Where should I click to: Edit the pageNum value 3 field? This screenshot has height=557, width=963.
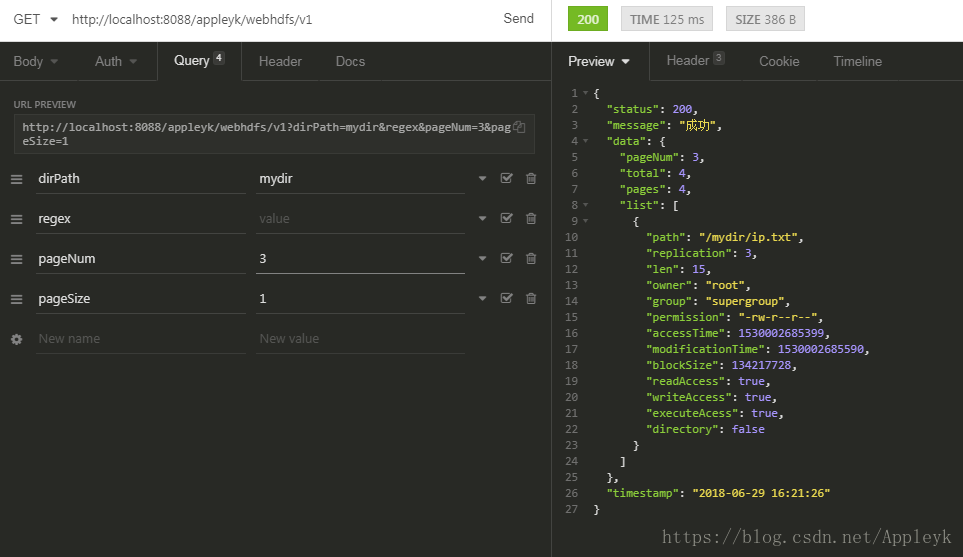click(x=360, y=259)
